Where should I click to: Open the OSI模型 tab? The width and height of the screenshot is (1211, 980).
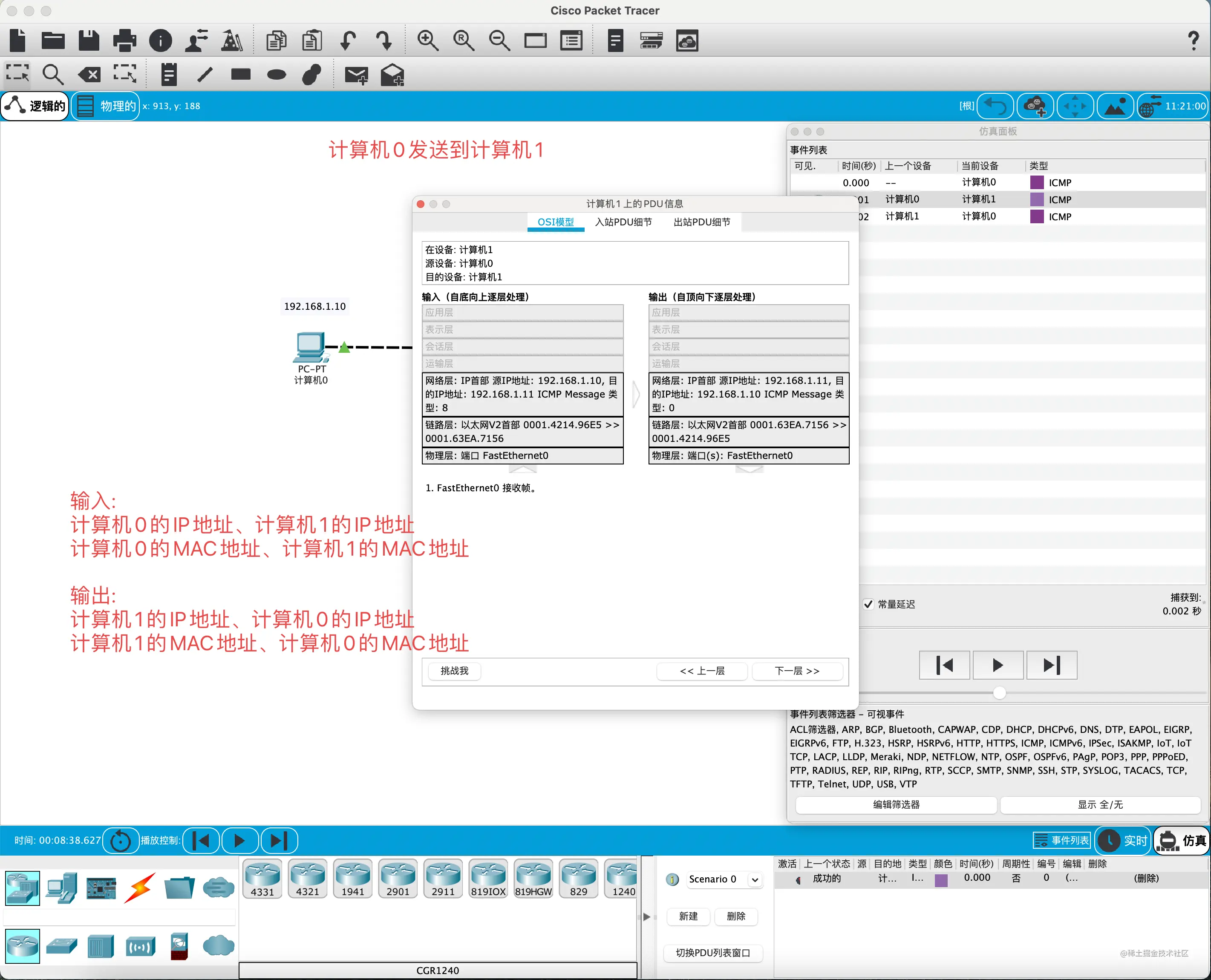pos(556,222)
